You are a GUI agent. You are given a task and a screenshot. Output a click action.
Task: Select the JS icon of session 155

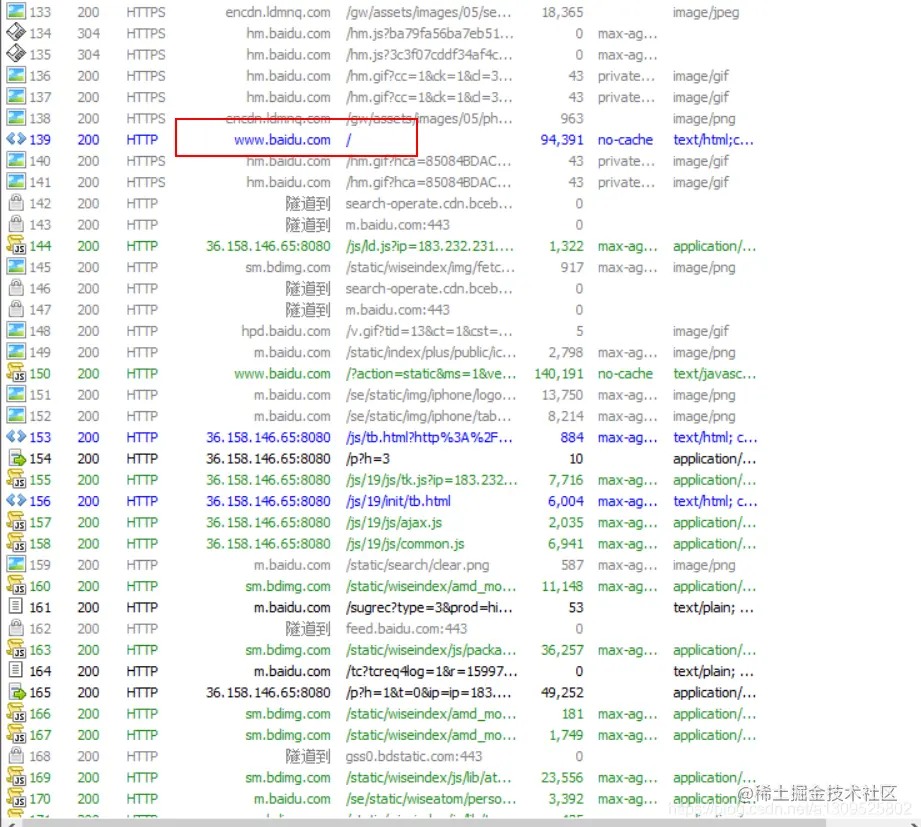click(16, 479)
